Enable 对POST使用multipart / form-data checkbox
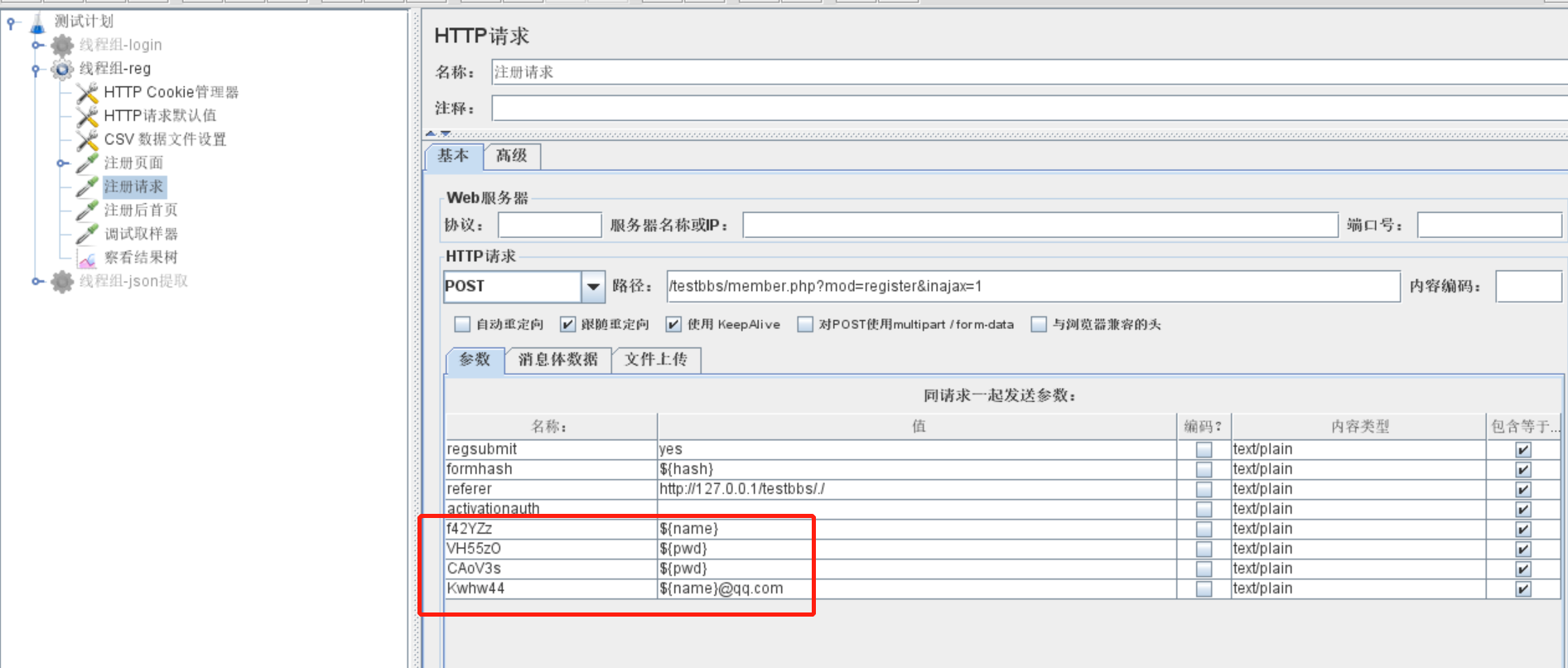Screen dimensions: 1568x668 [805, 324]
